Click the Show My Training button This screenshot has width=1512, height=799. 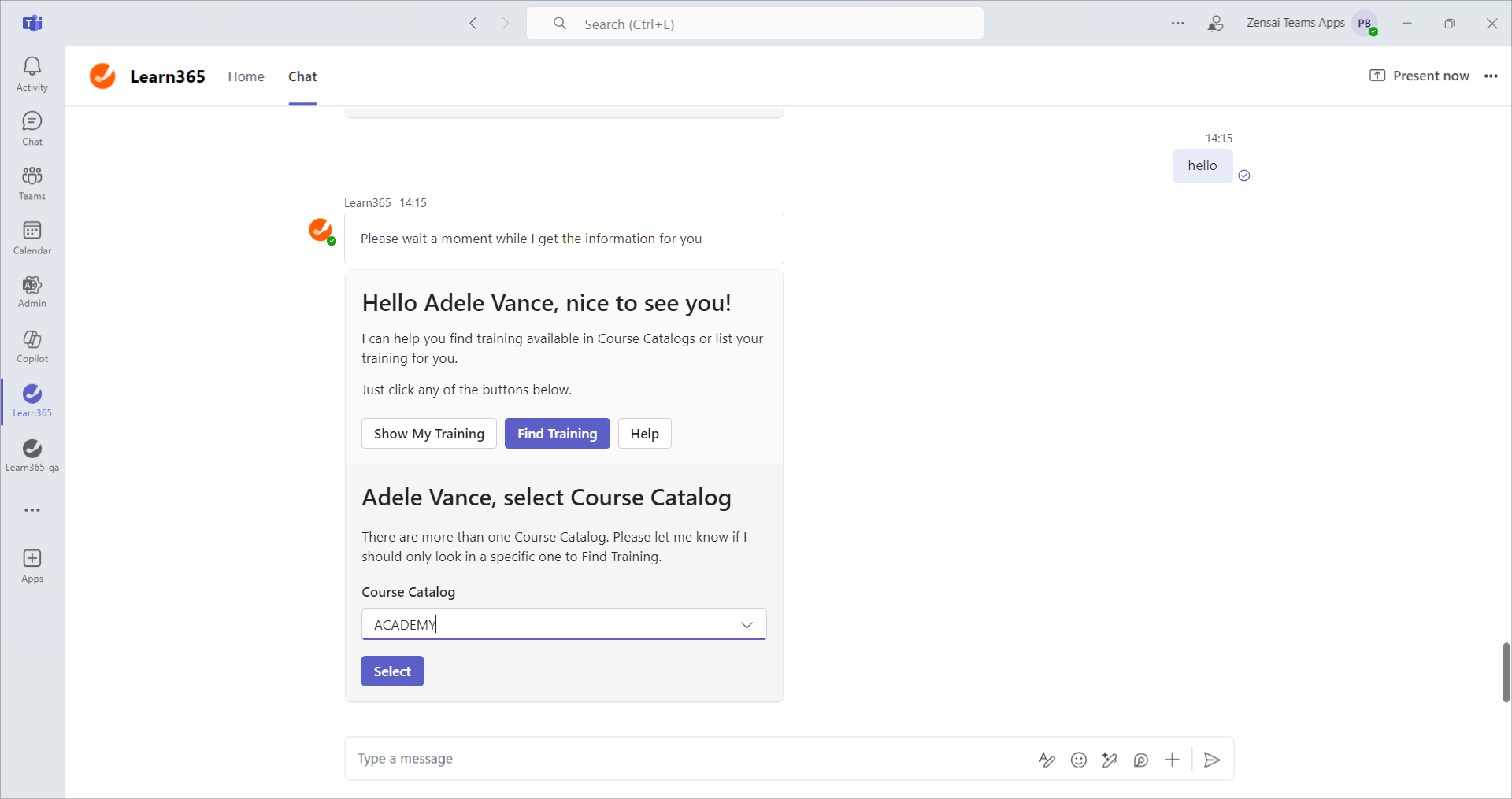[428, 434]
